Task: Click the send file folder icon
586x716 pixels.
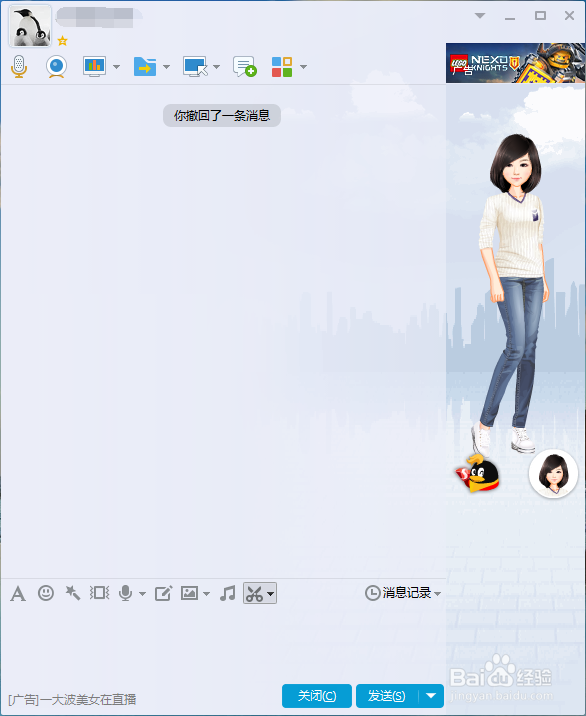Action: point(145,67)
